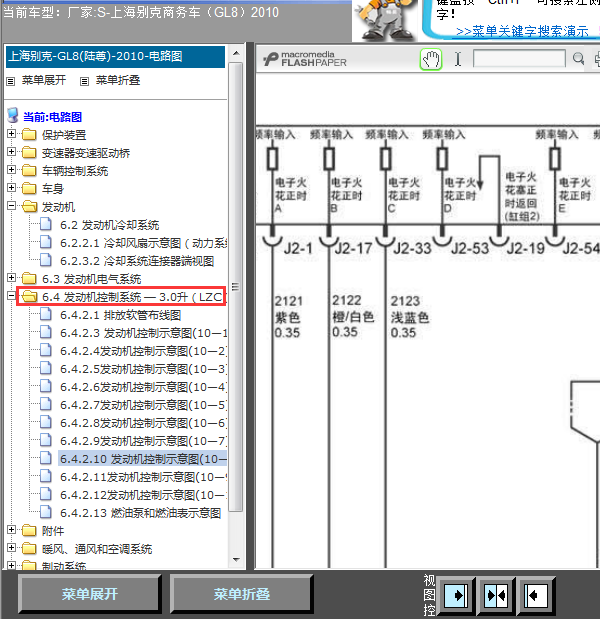Click the tree scrollbar up arrow

click(x=236, y=53)
